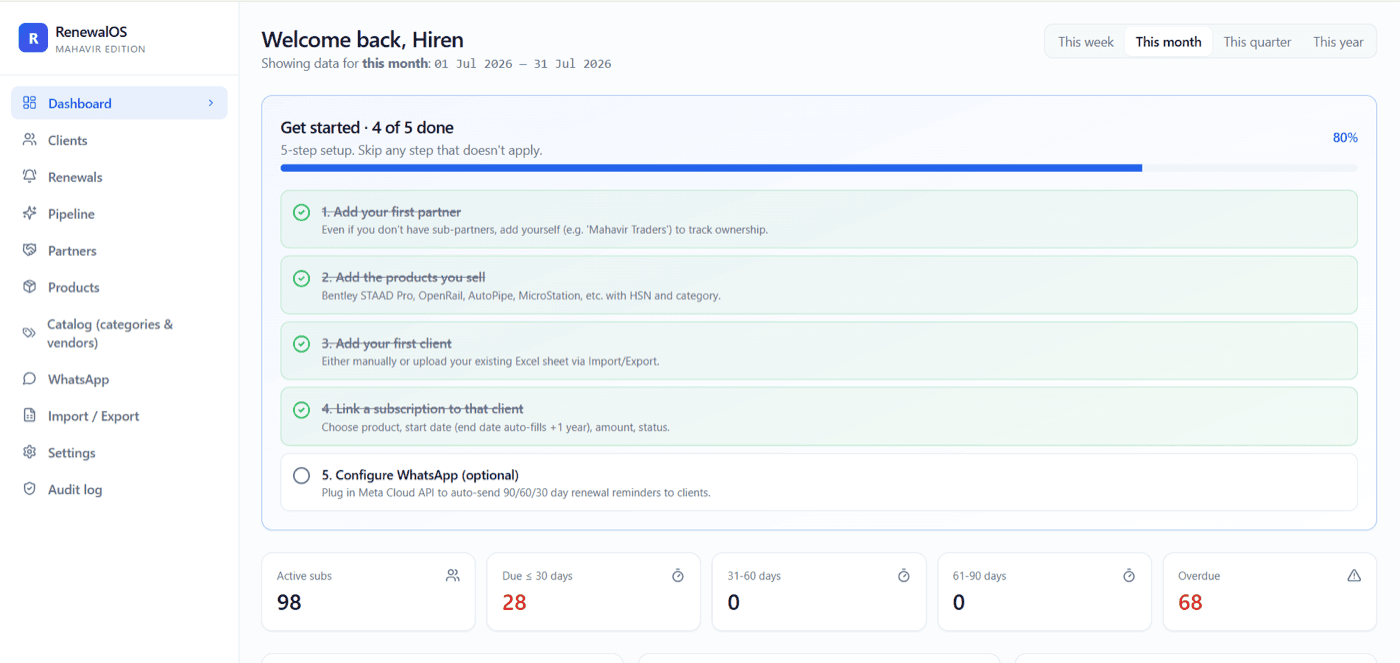Open Audit log label in sidebar
Screen dimensions: 1400x663
coord(75,490)
